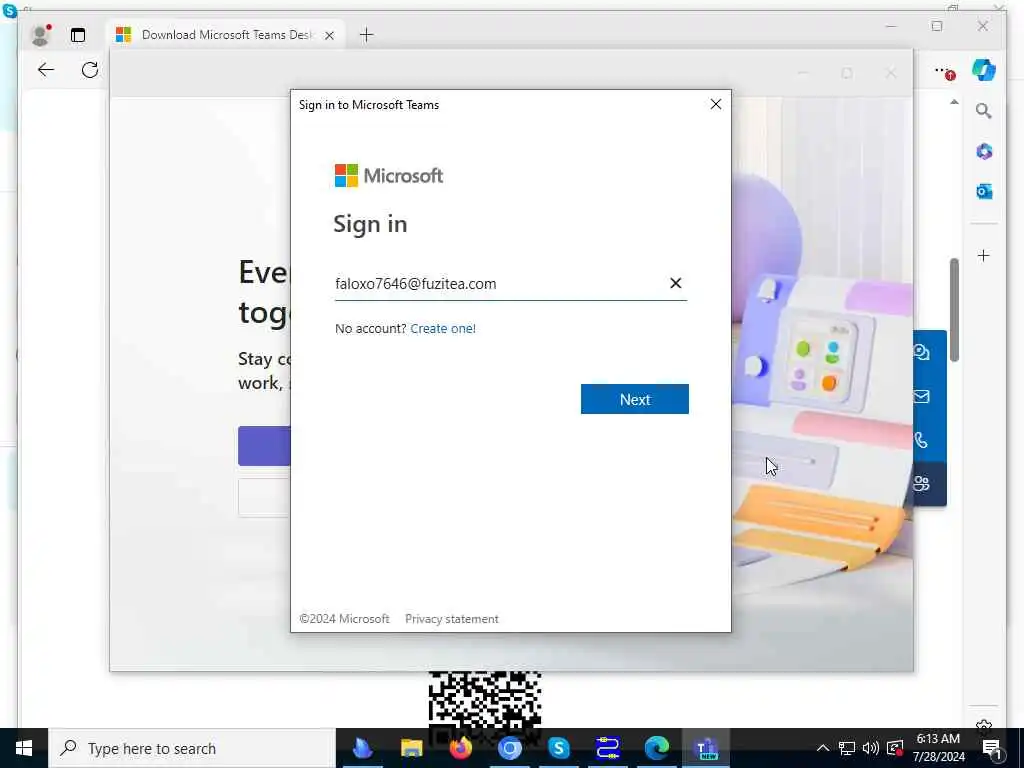Image resolution: width=1024 pixels, height=768 pixels.
Task: Click the scroll up arrow of the page
Action: (x=954, y=102)
